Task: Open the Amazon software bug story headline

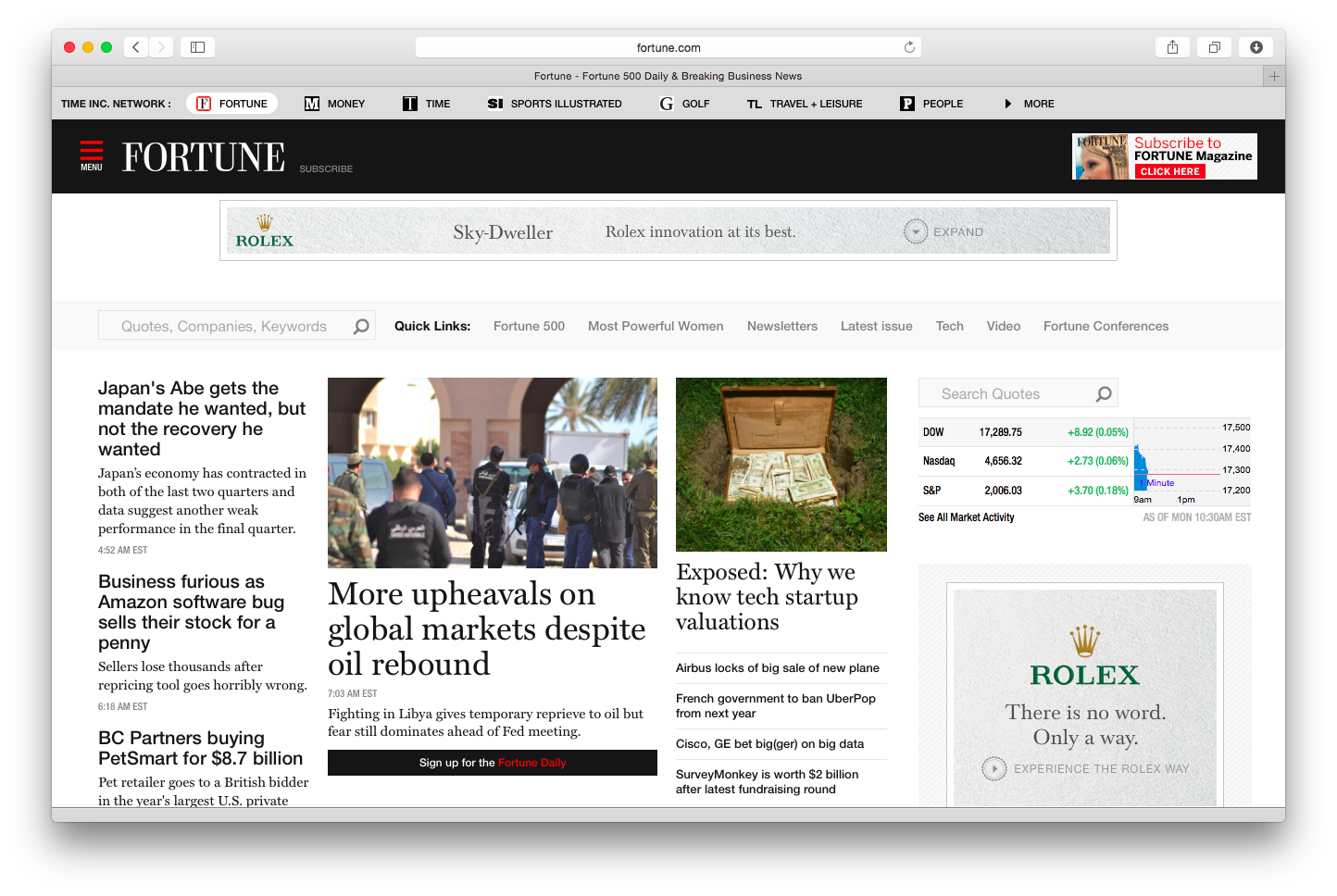Action: point(191,612)
